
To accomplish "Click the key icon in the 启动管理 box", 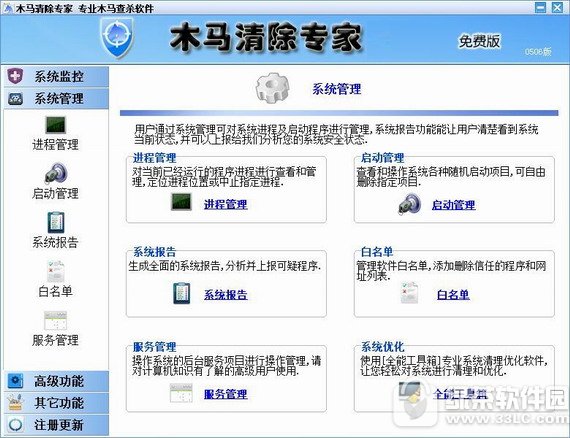I will (x=410, y=204).
